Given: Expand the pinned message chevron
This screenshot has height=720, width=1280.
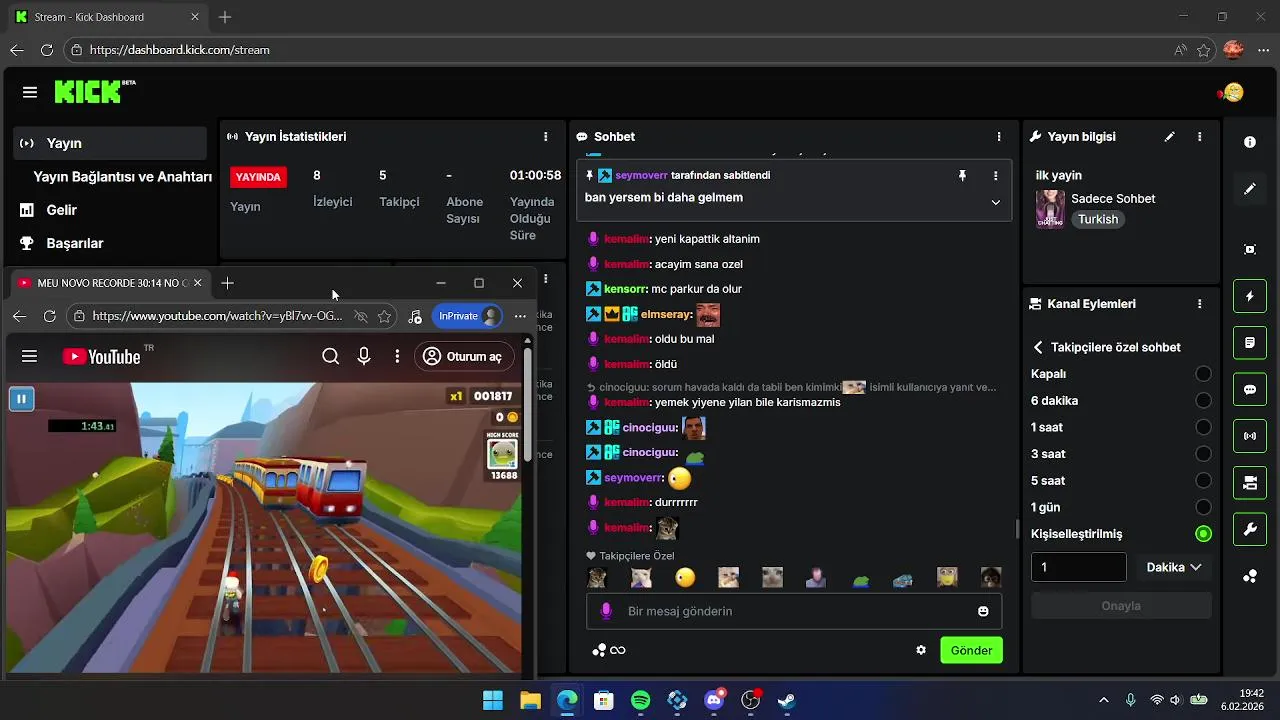Looking at the screenshot, I should [995, 202].
